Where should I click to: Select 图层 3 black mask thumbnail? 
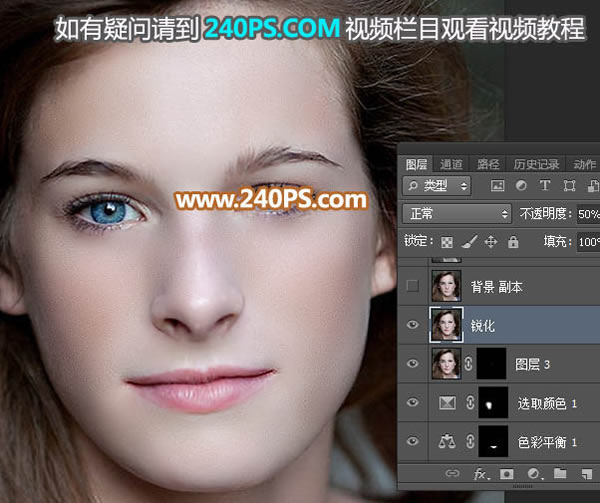click(492, 363)
